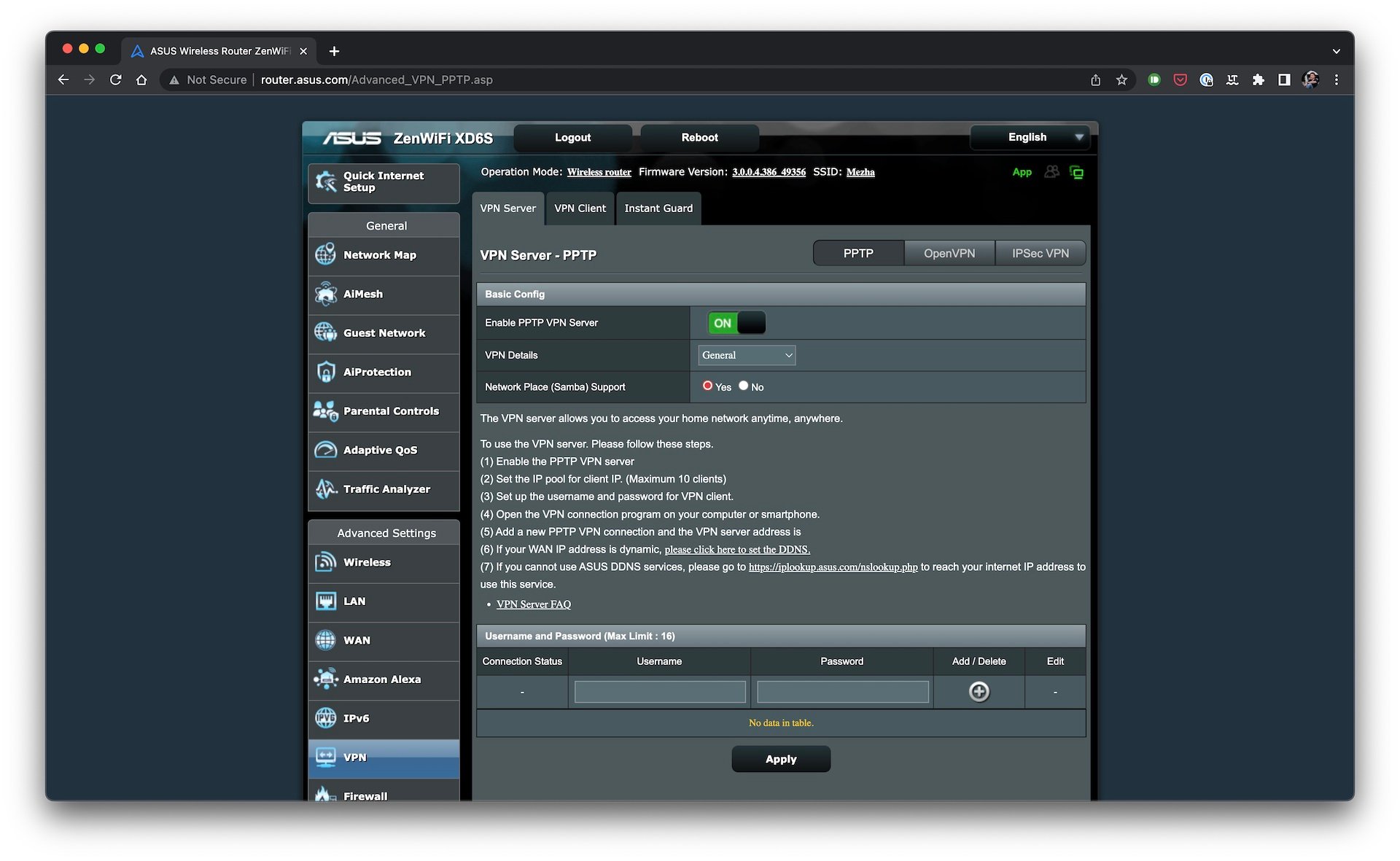This screenshot has width=1400, height=861.
Task: Click the Username input field
Action: tap(659, 691)
